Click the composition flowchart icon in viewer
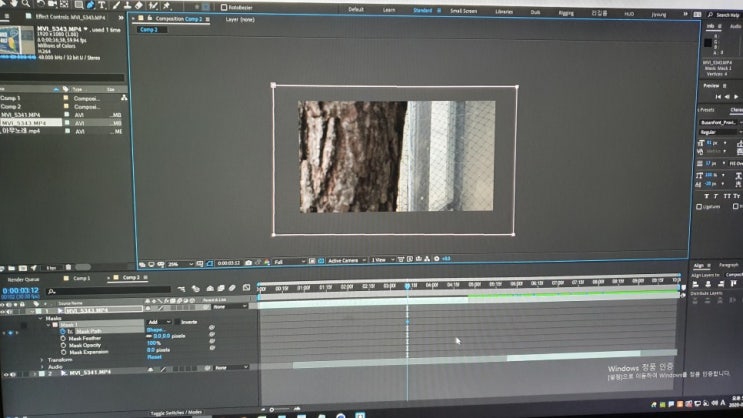743x418 pixels. click(x=427, y=259)
